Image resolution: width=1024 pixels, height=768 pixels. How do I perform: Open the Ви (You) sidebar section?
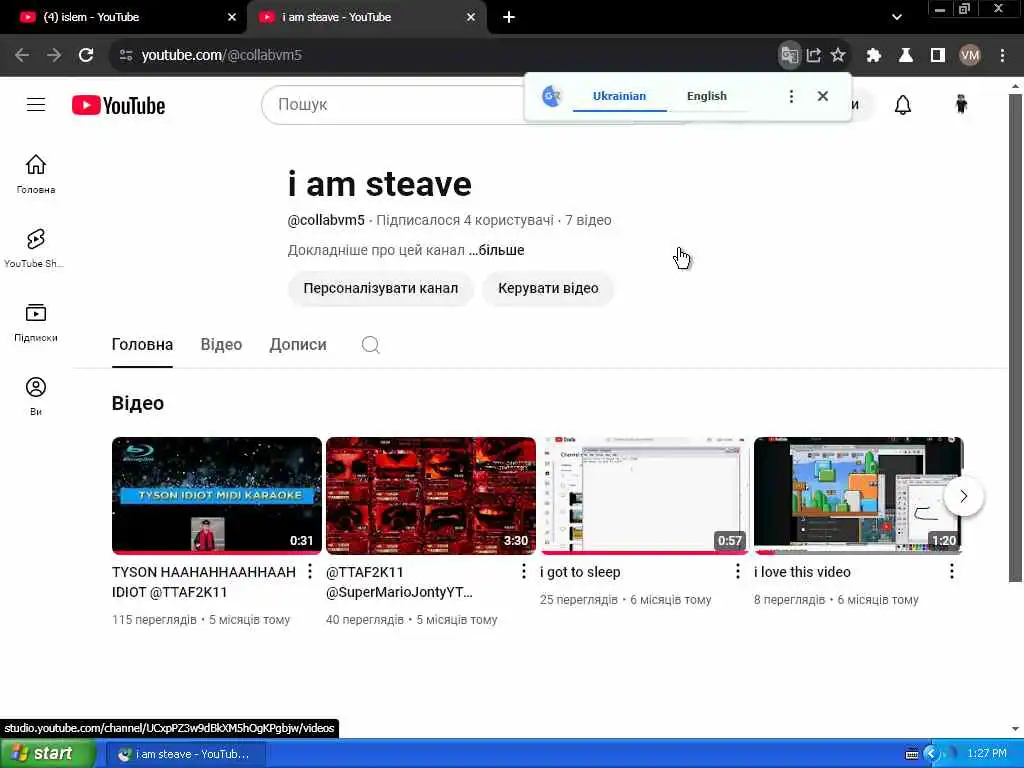coord(36,396)
